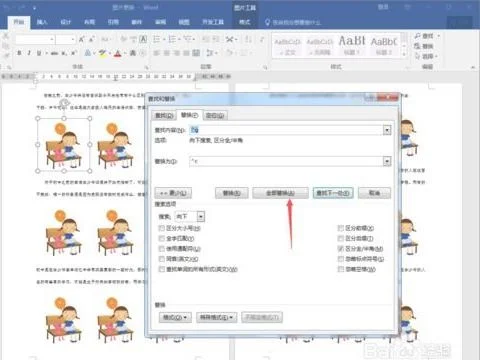The image size is (480, 360).
Task: Click the Cut scissors icon
Action: click(x=6, y=36)
